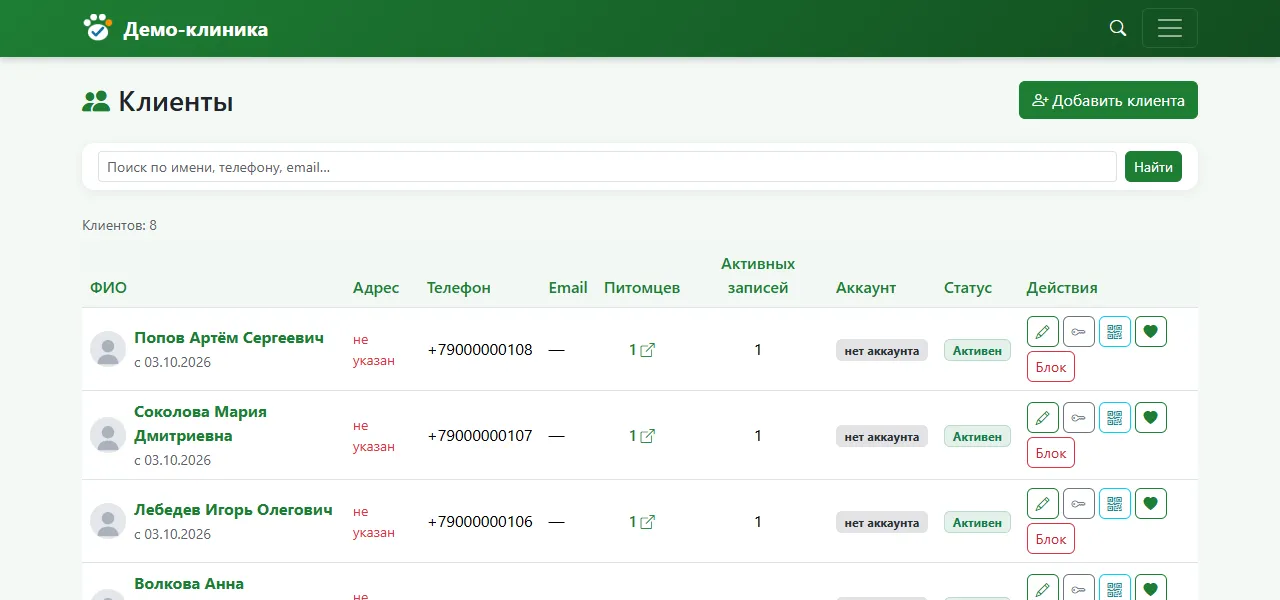This screenshot has height=600, width=1280.
Task: Click the avatar of Лебедев Игорь Олегович
Action: click(x=108, y=521)
